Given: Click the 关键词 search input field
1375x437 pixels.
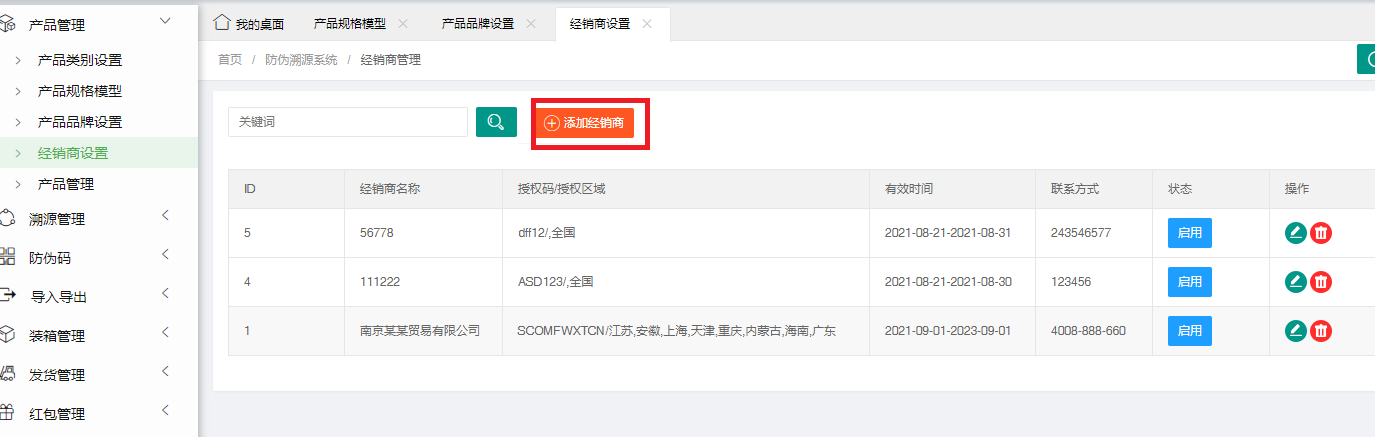Looking at the screenshot, I should point(347,122).
